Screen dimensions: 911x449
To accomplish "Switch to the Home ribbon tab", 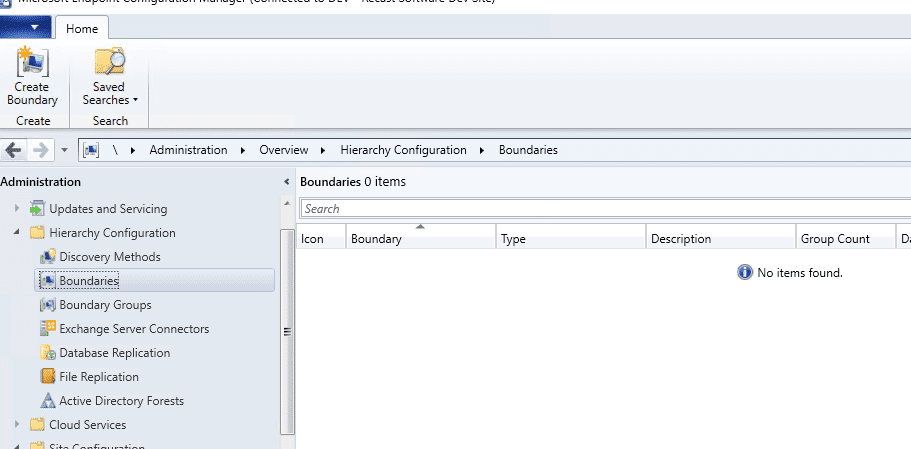I will [82, 29].
